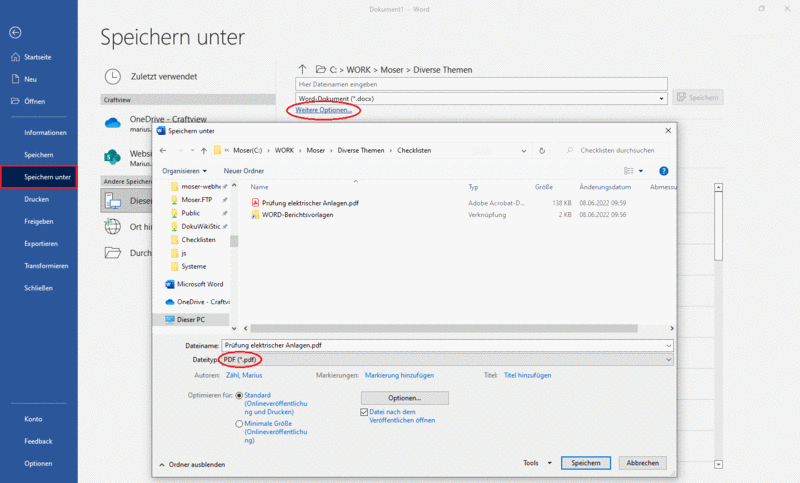Select the Standard optimization radio button
This screenshot has height=483, width=800.
(239, 396)
